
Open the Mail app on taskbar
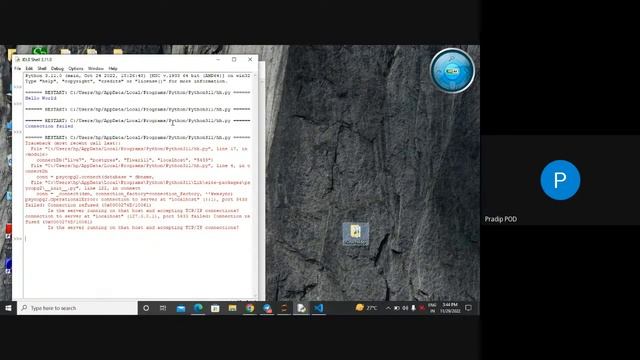pos(181,308)
